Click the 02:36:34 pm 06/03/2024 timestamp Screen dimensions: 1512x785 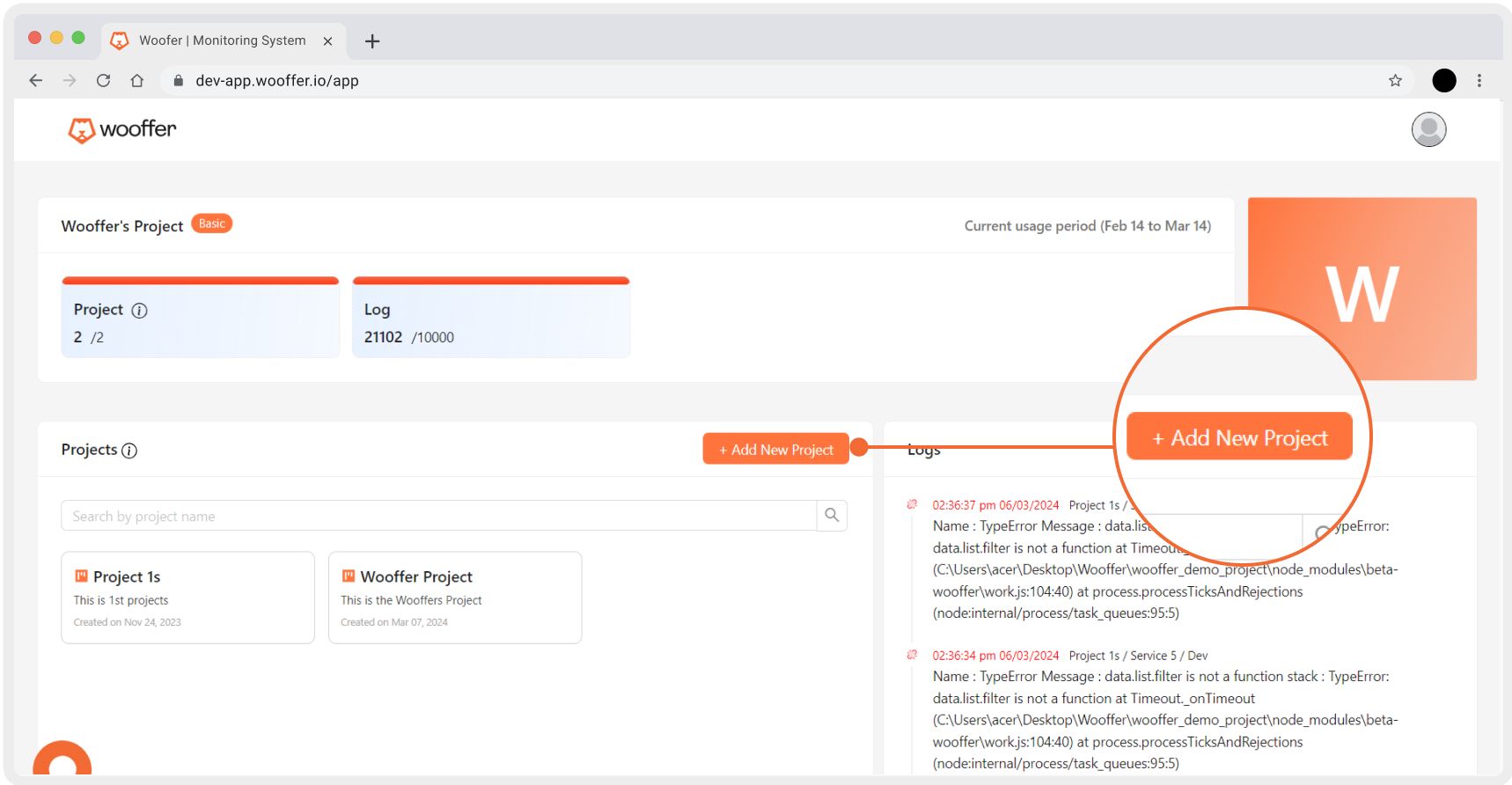point(995,656)
